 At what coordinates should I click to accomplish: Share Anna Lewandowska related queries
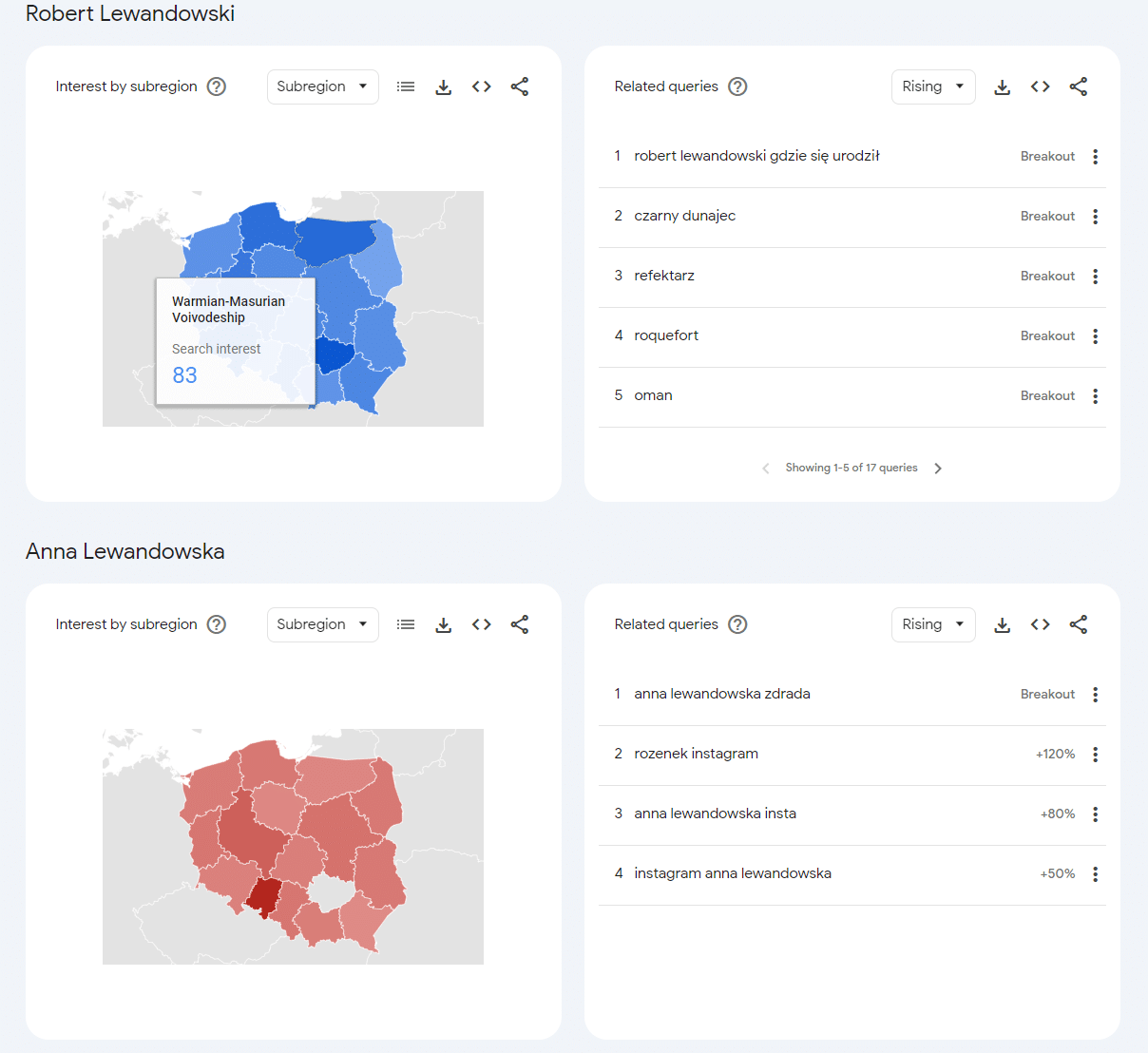(1079, 624)
